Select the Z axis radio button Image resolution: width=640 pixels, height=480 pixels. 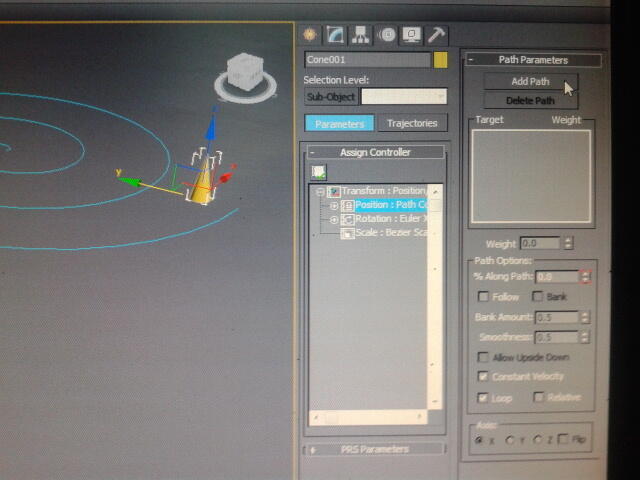[x=538, y=440]
